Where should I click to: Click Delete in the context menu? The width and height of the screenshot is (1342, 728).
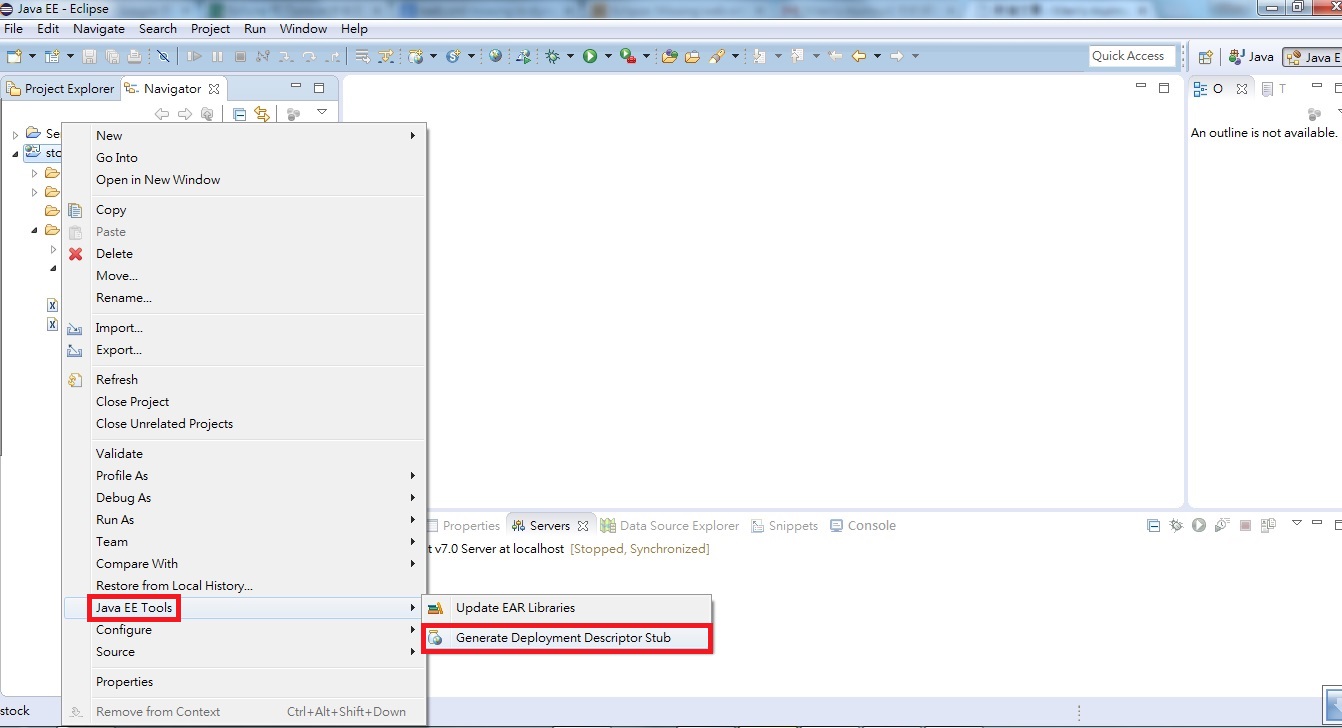click(x=245, y=254)
